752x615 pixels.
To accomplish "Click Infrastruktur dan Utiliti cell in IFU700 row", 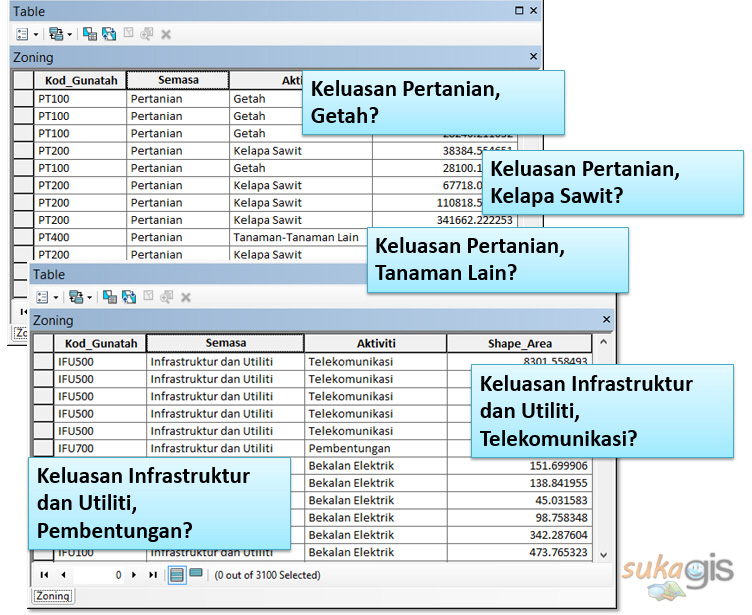I will pyautogui.click(x=225, y=448).
